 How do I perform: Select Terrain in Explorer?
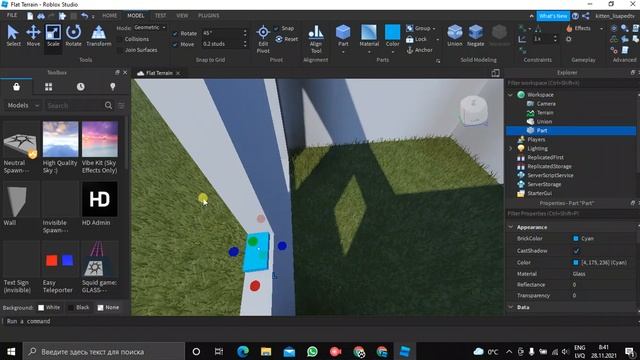pyautogui.click(x=545, y=113)
